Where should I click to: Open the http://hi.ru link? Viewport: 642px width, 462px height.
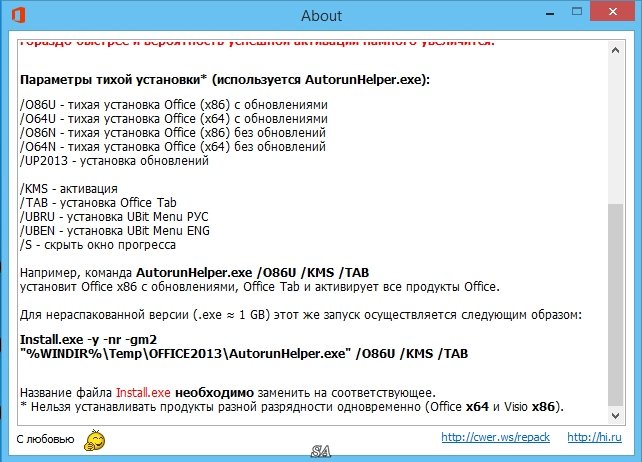[x=594, y=437]
